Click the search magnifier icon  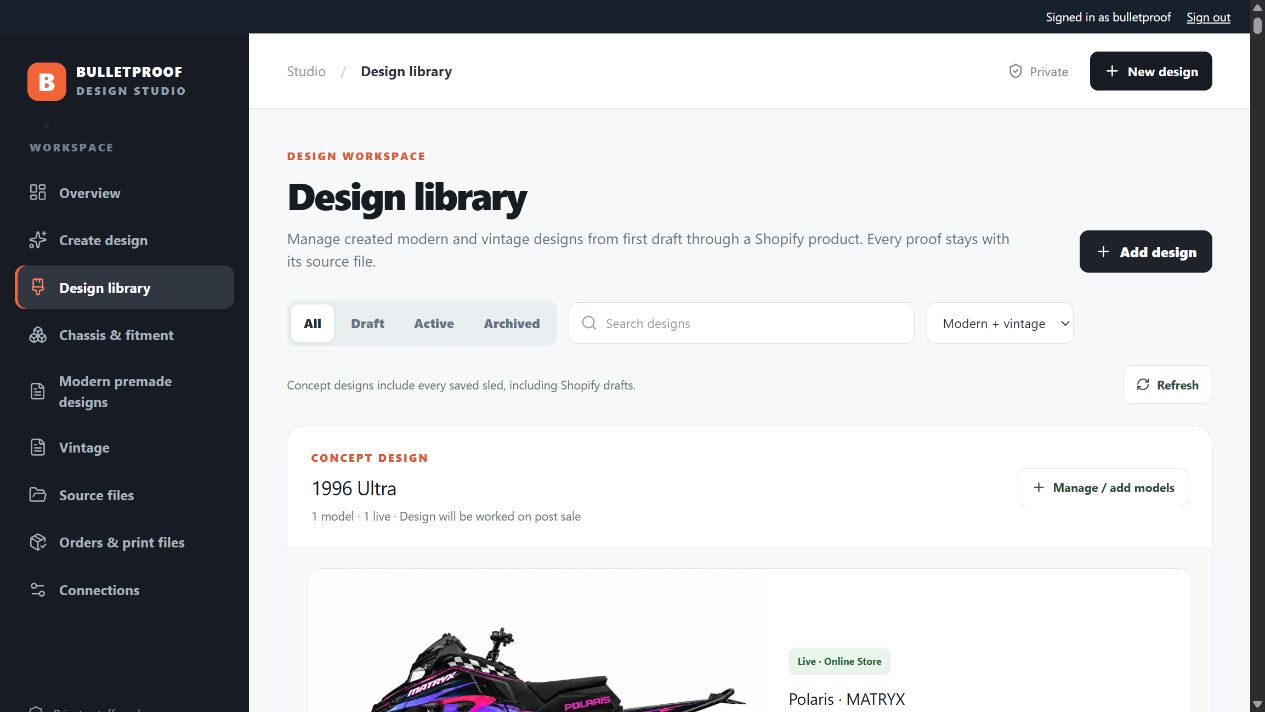pos(589,323)
